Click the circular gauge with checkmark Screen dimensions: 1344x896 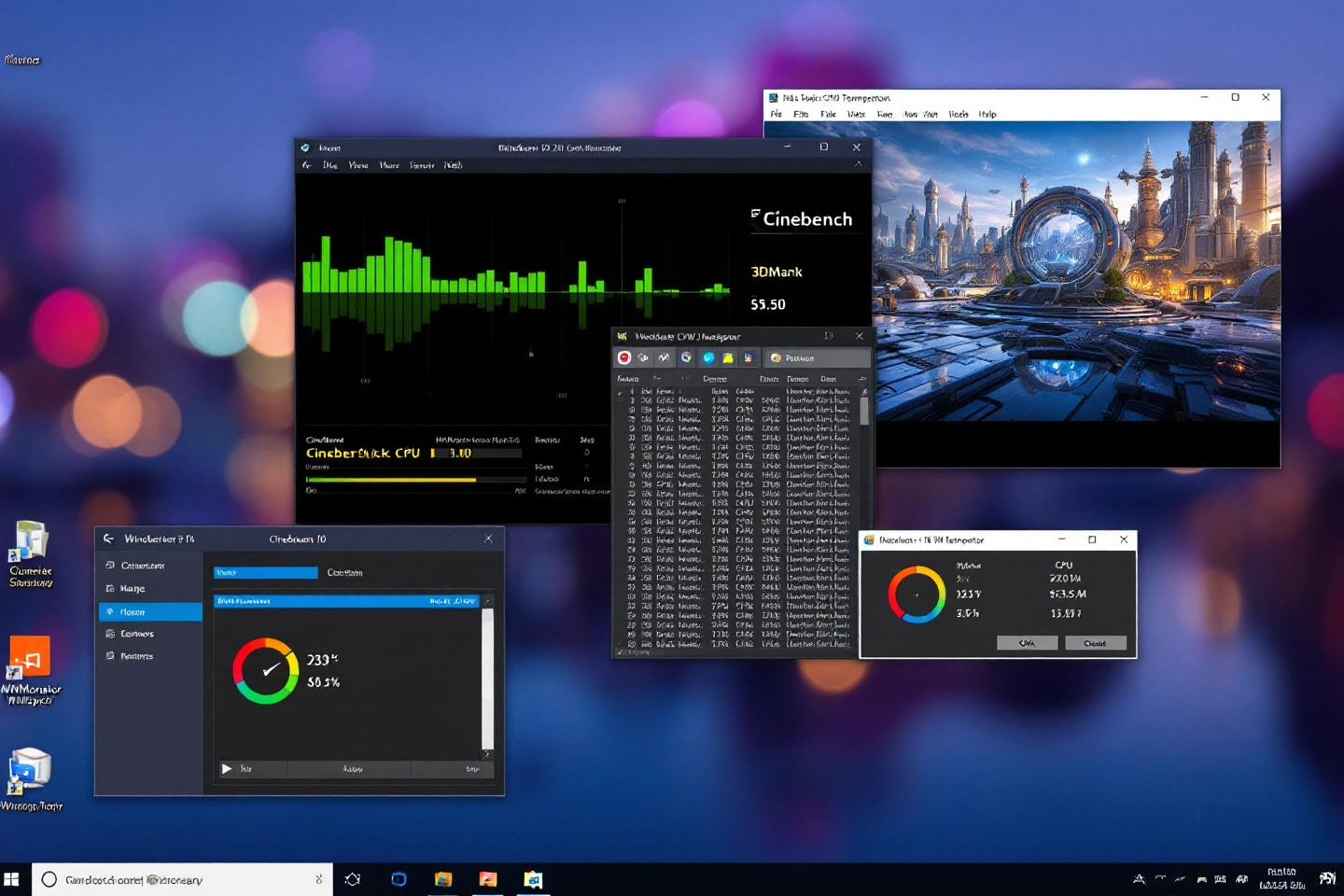(266, 670)
